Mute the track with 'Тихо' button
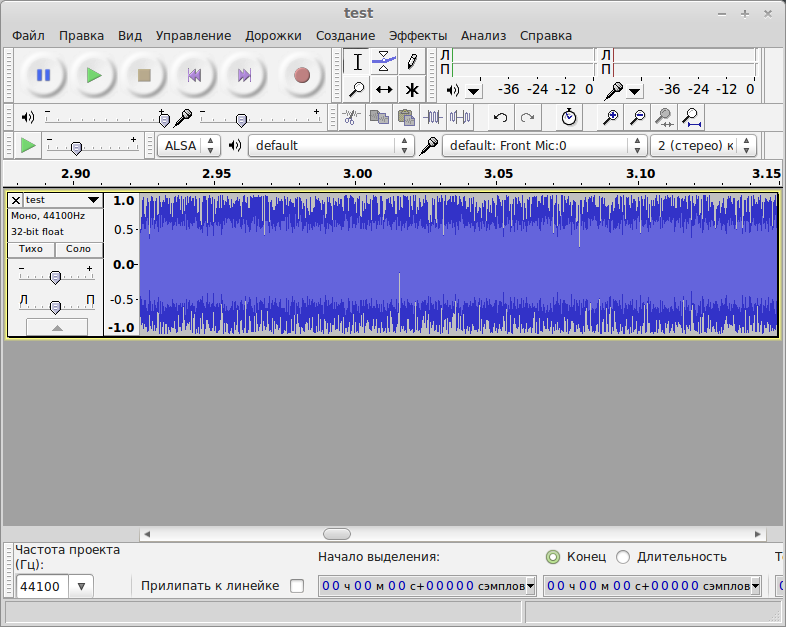 [31, 249]
